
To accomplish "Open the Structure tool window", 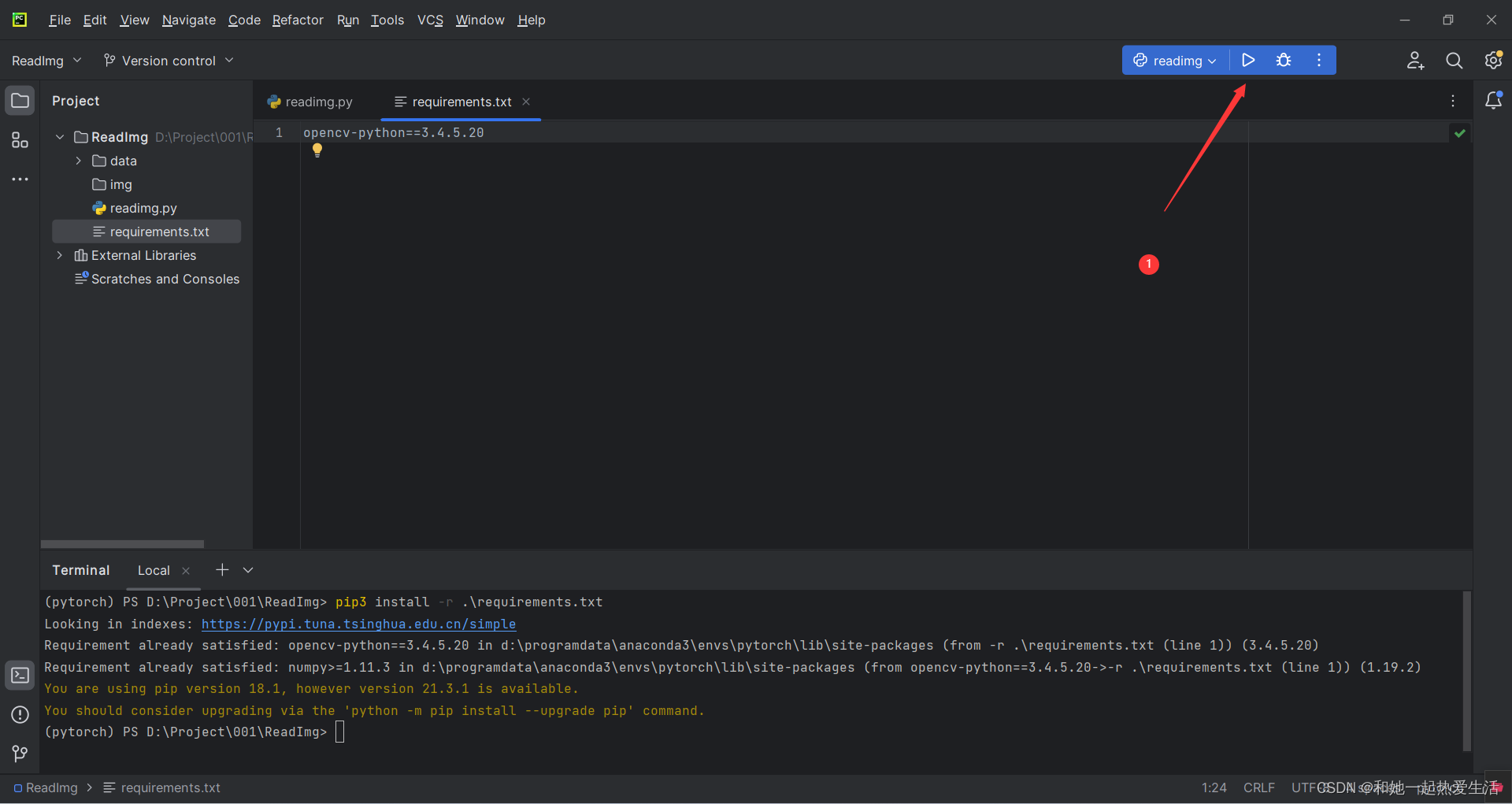I will point(20,140).
